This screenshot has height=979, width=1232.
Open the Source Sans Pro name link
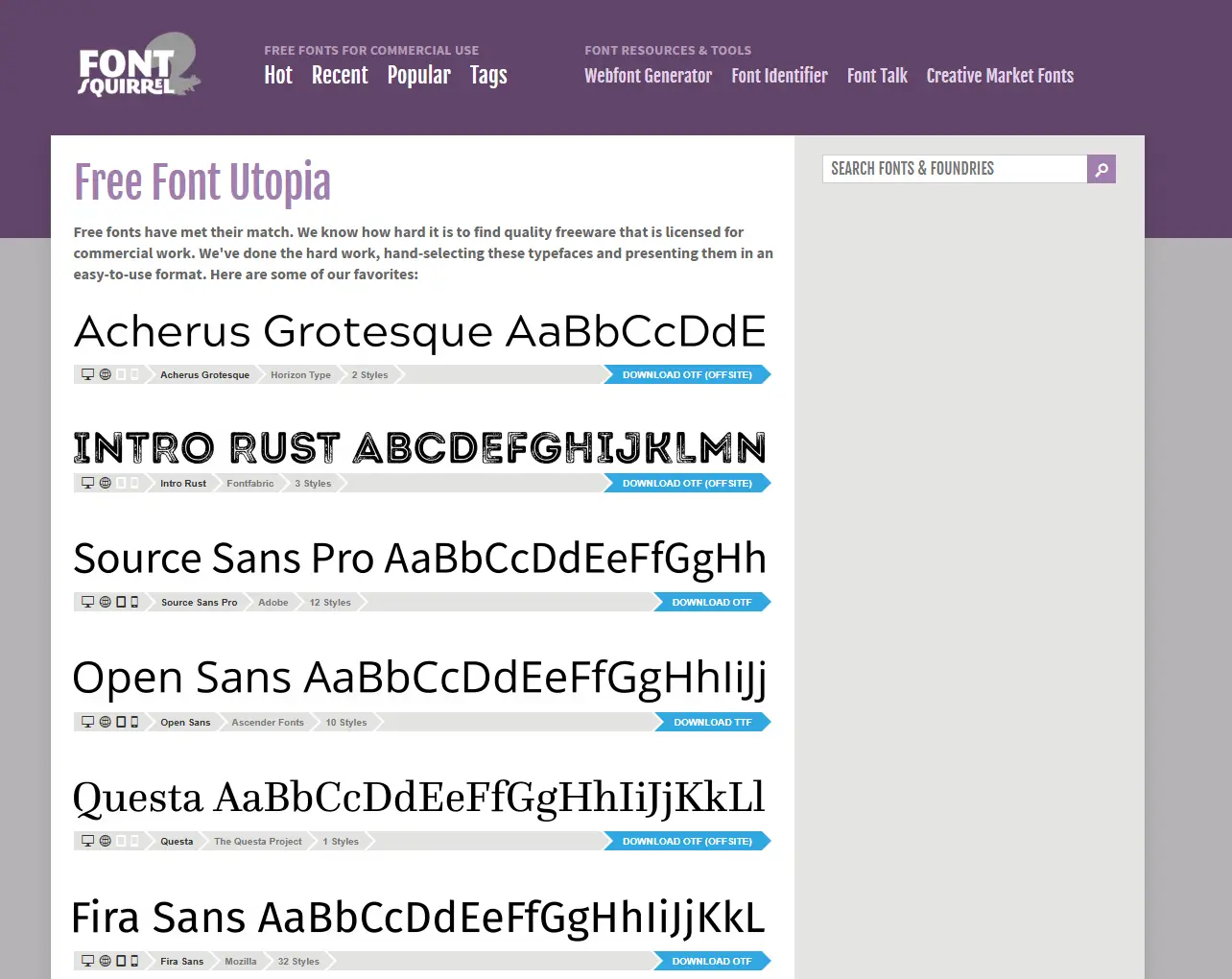(x=199, y=602)
